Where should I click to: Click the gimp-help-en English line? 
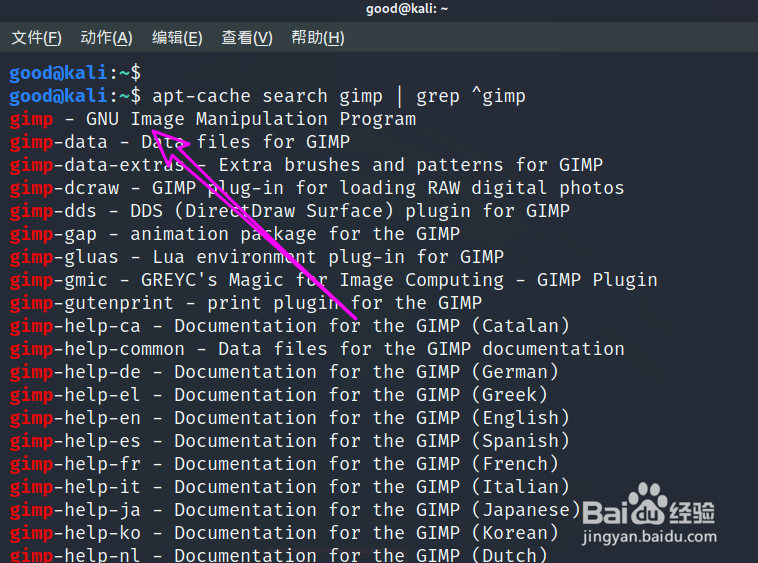[290, 419]
